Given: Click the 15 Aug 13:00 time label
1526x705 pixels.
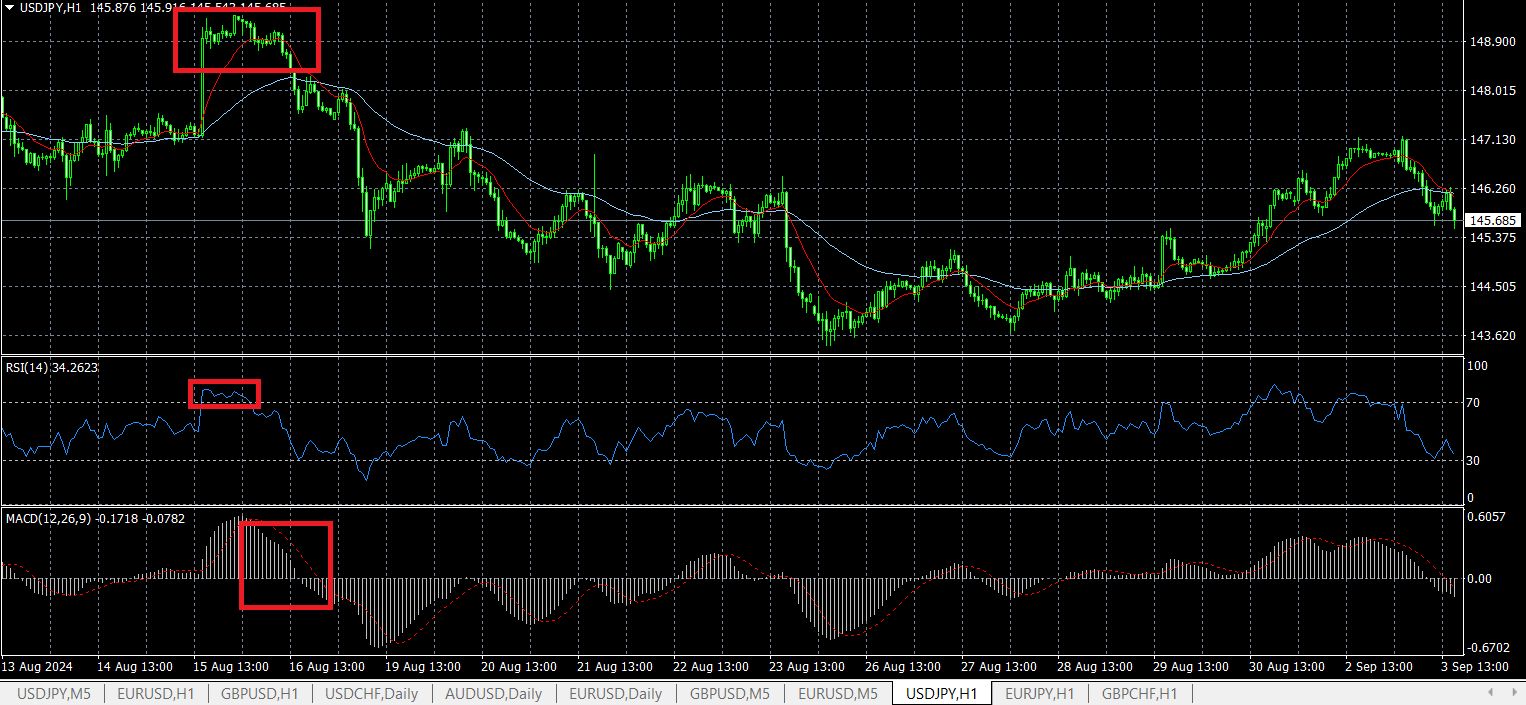Looking at the screenshot, I should [x=231, y=667].
